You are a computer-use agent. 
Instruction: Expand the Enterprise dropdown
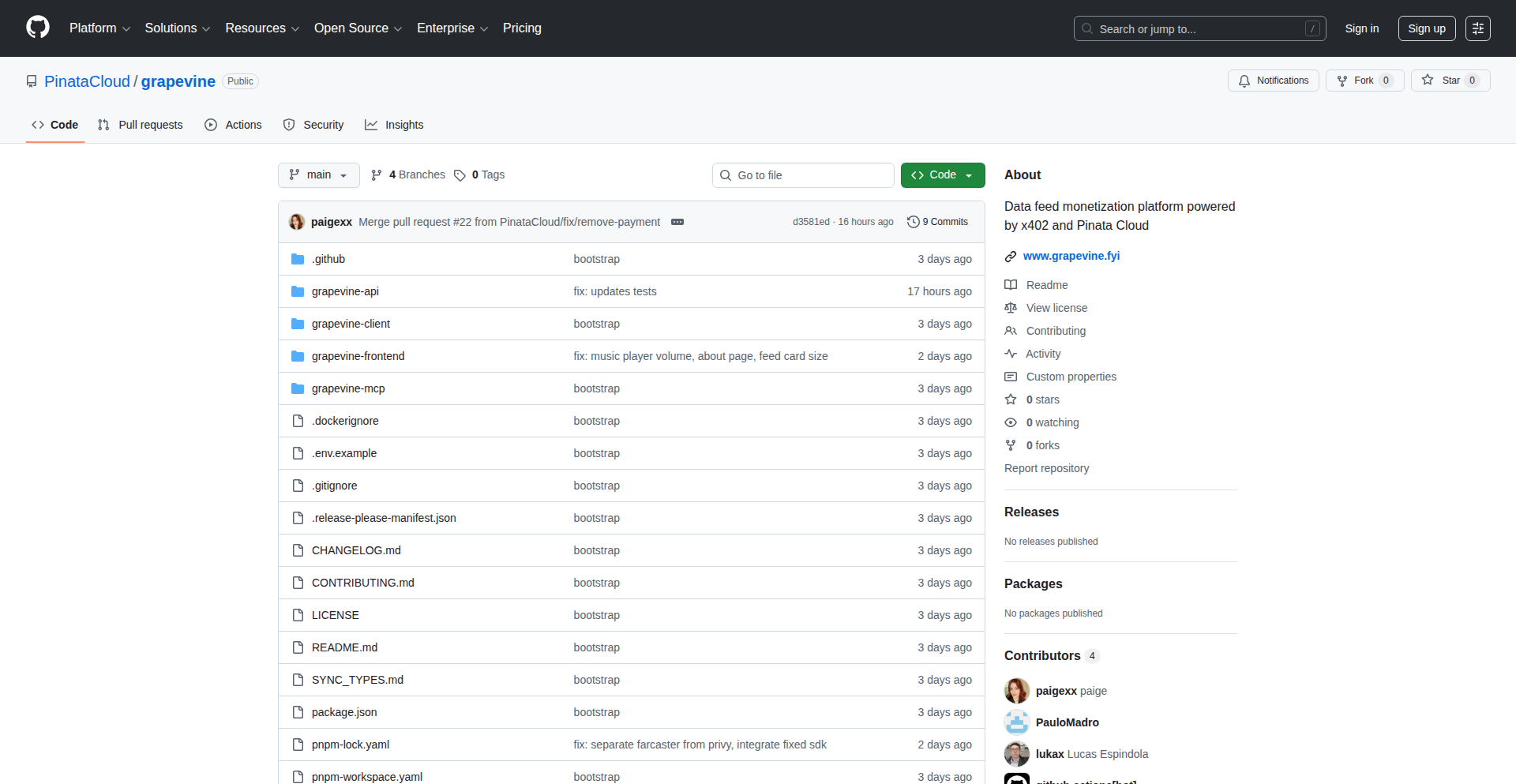pos(452,28)
